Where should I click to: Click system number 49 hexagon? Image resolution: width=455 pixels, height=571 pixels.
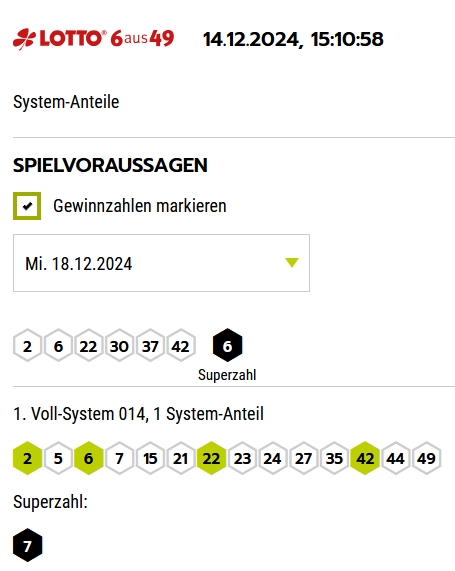click(426, 458)
